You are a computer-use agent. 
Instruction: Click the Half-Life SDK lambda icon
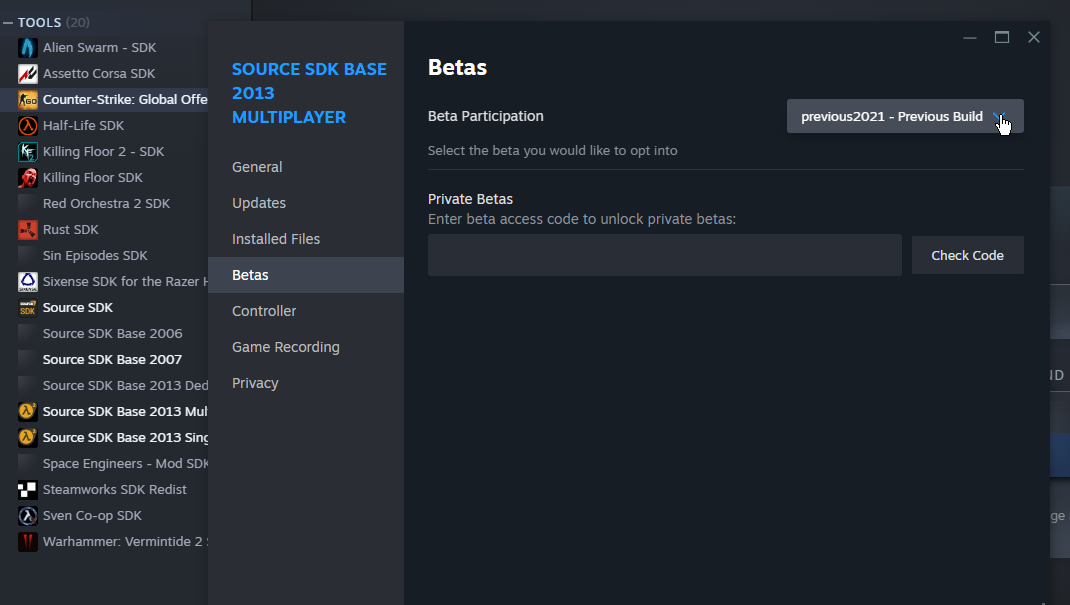coord(27,126)
